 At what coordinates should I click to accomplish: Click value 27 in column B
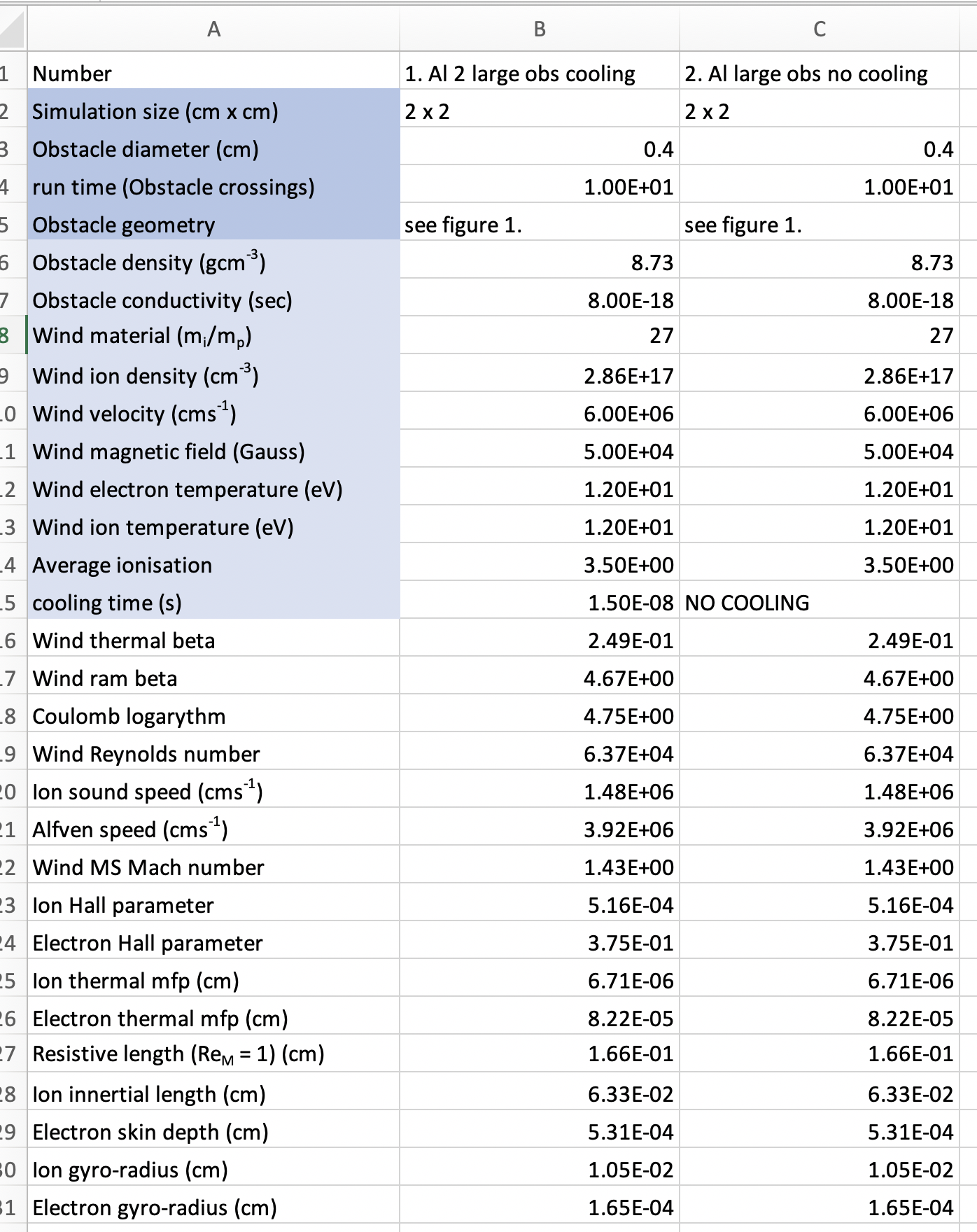540,335
